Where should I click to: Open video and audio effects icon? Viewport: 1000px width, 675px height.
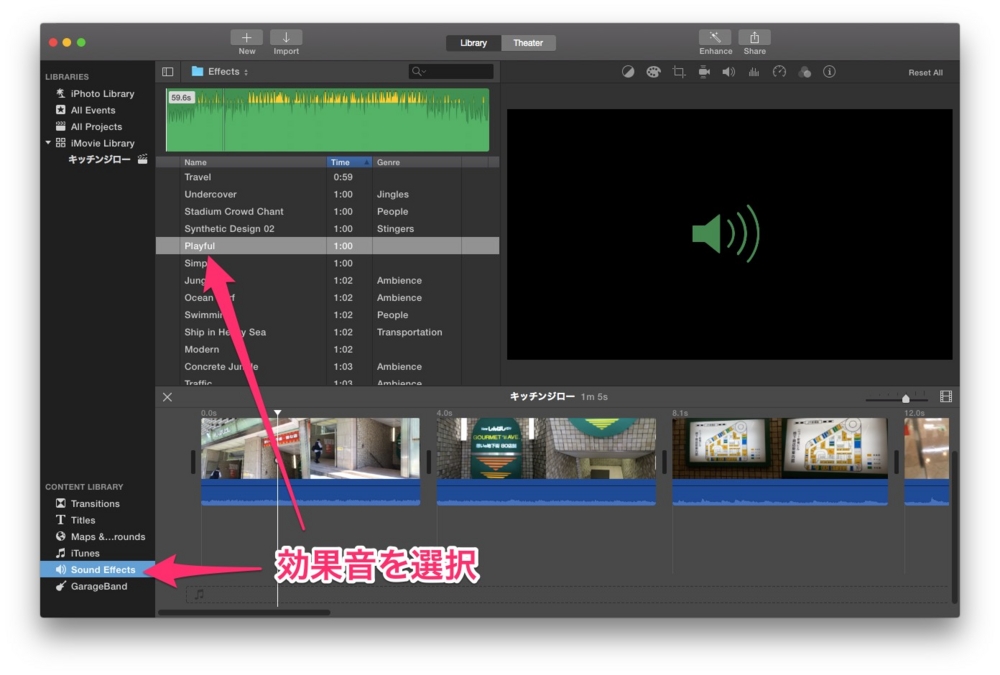[x=804, y=72]
